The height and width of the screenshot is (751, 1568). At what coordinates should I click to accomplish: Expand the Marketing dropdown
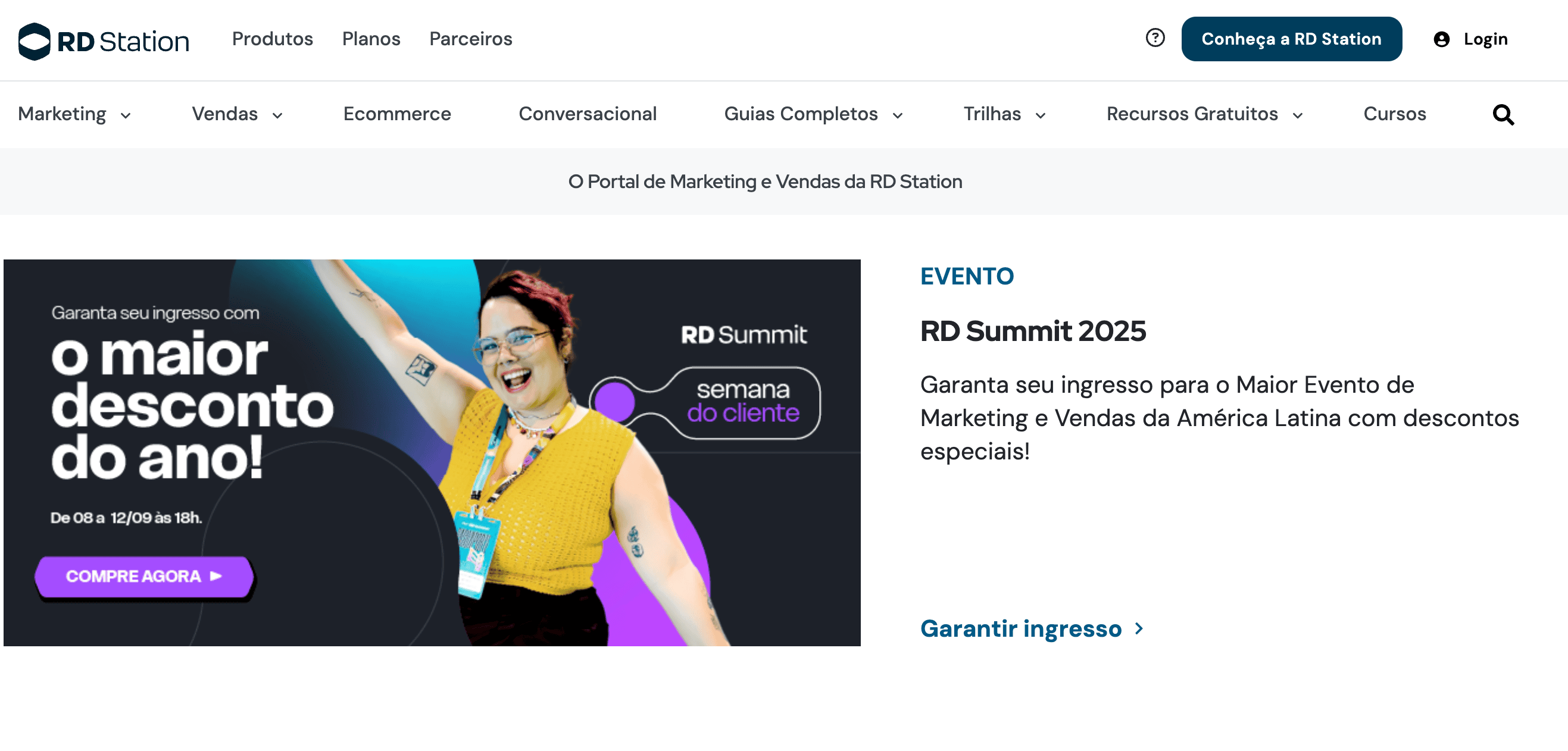pos(74,114)
